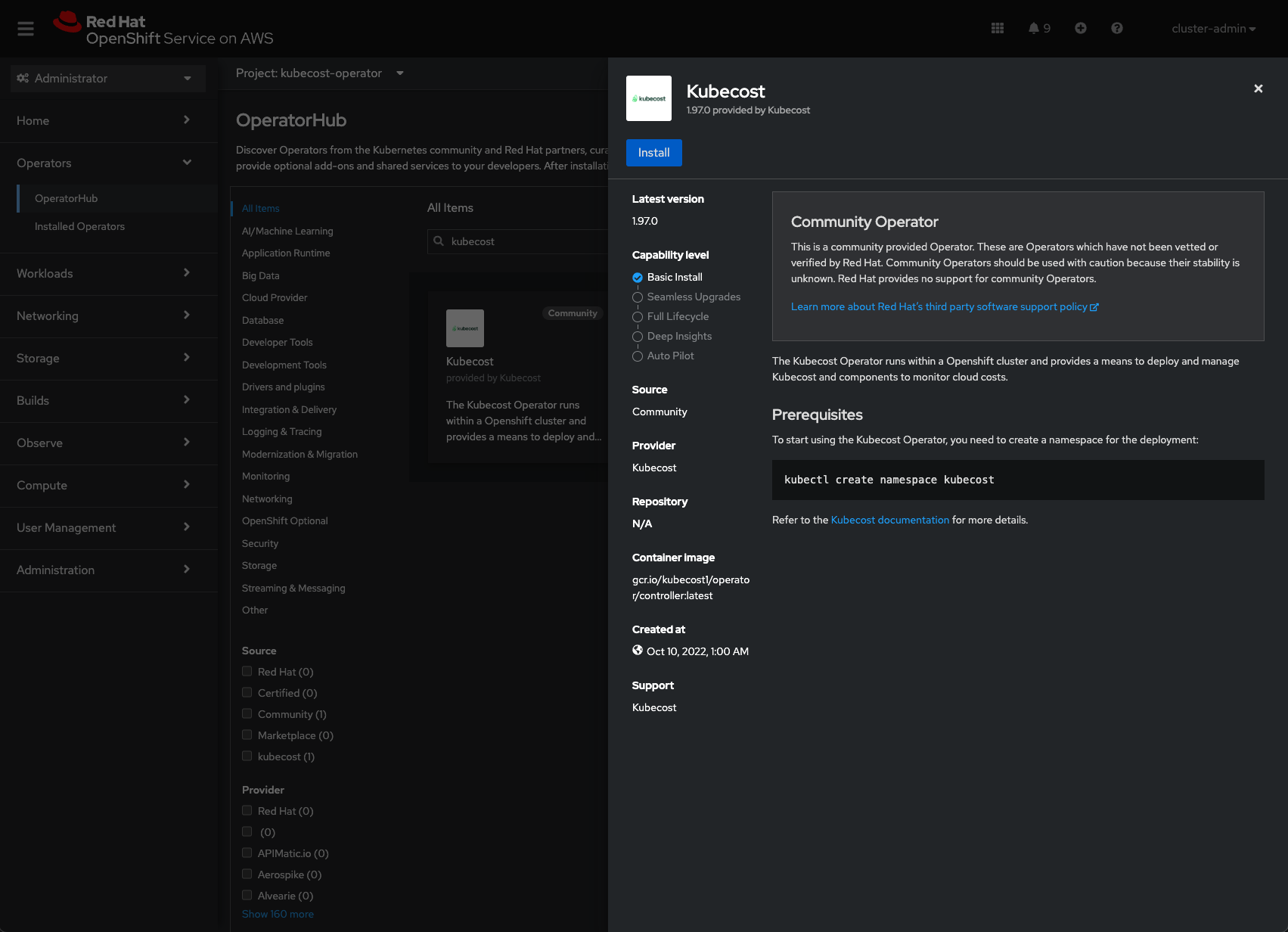Check the Alvearie provider filter
This screenshot has height=932, width=1288.
(247, 895)
